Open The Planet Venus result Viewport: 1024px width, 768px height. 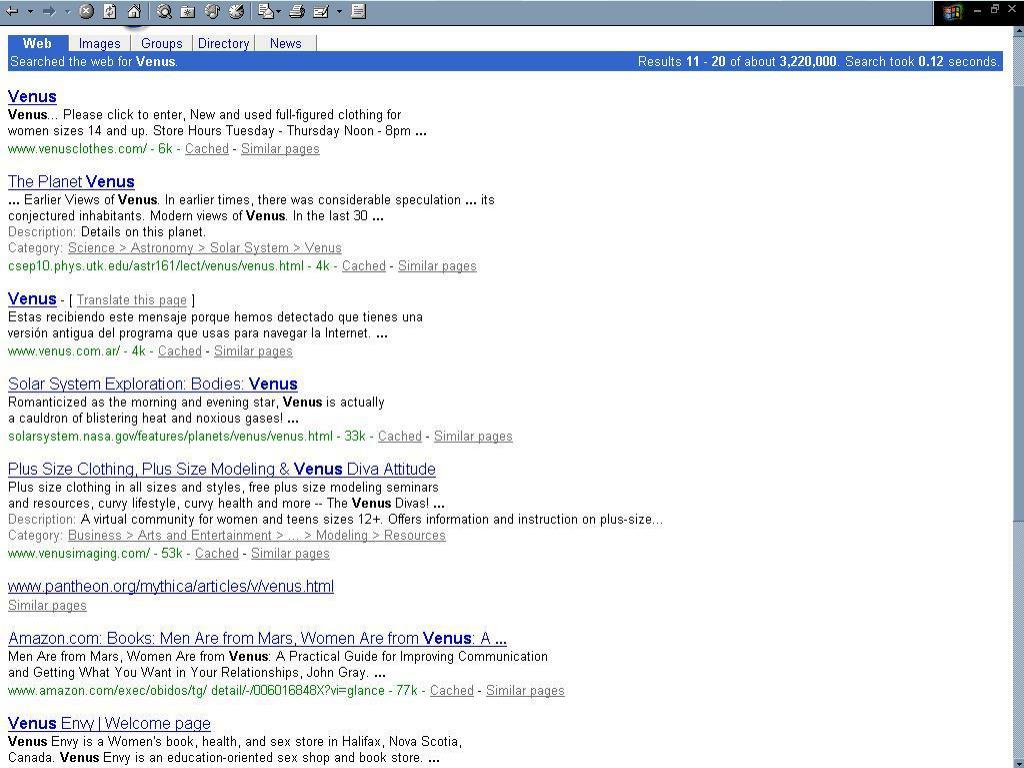71,182
